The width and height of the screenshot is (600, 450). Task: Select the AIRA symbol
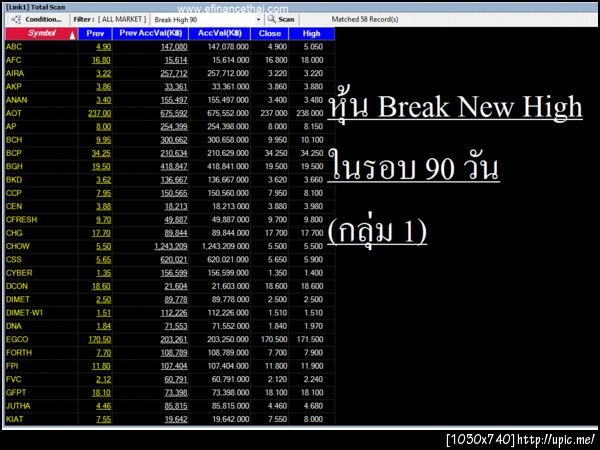(x=15, y=73)
